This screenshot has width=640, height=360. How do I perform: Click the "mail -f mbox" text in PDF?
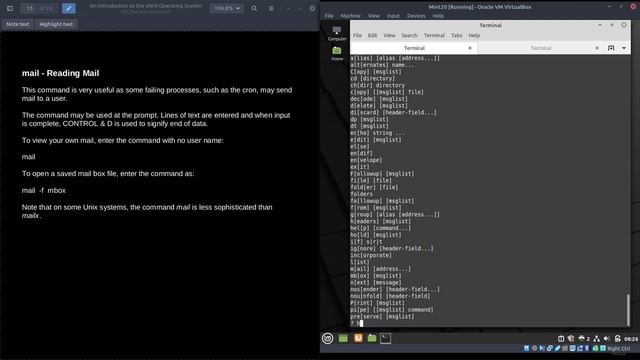pos(44,190)
